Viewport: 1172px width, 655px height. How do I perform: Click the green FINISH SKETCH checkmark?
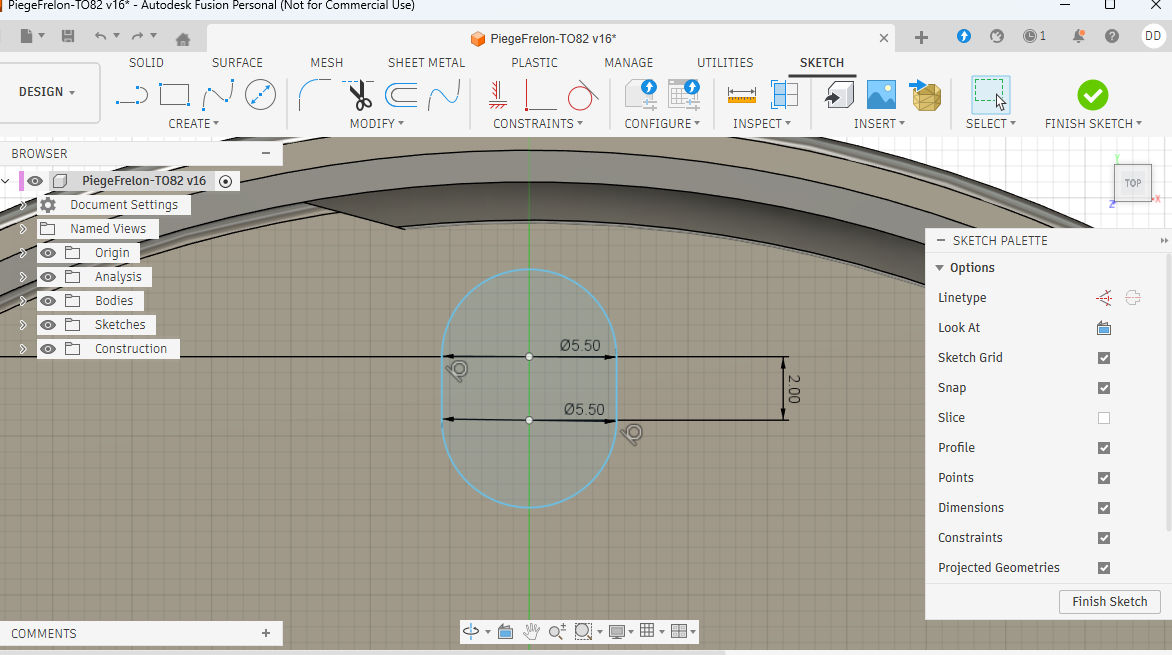pos(1092,96)
